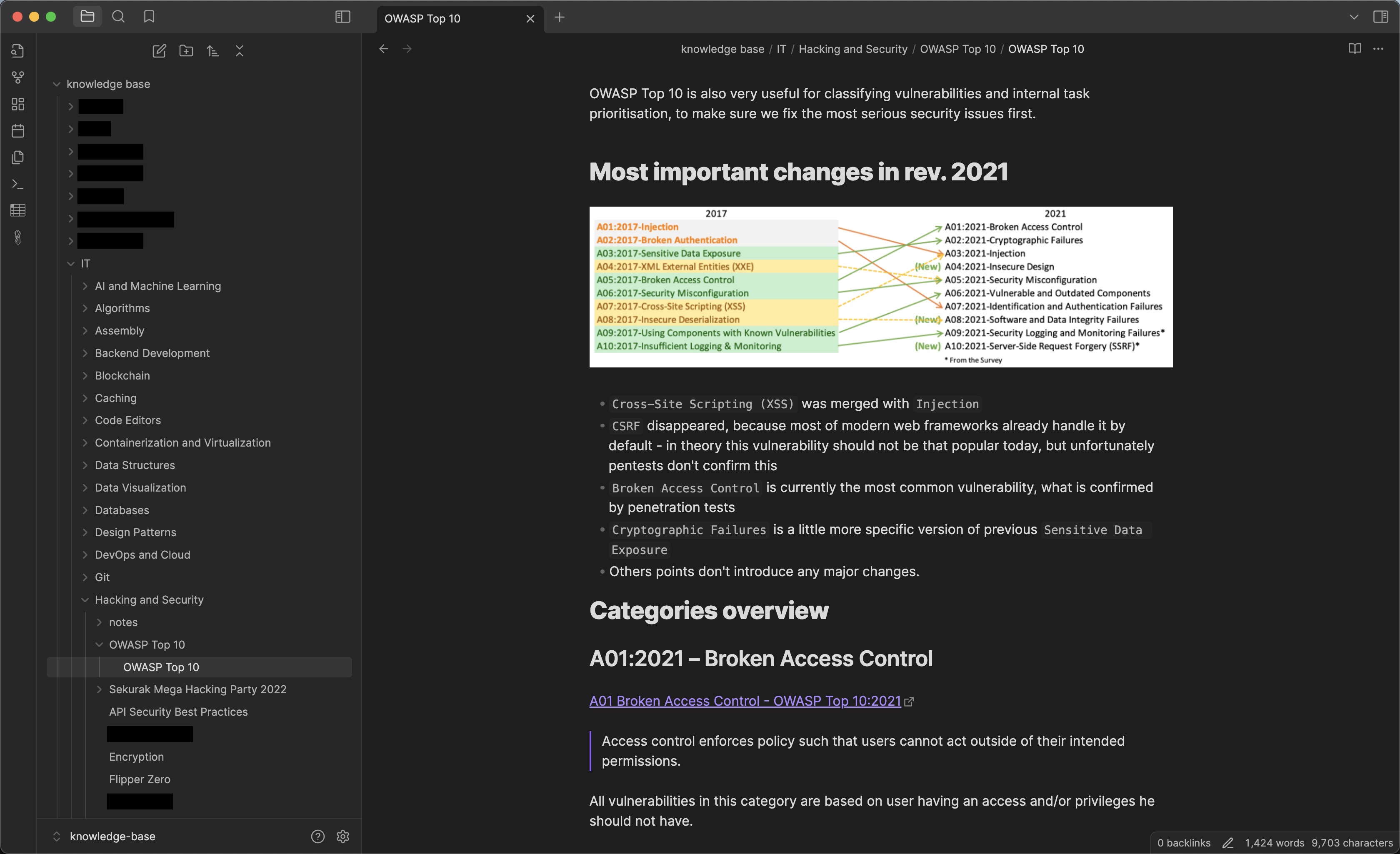Click the 0 backlinks status indicator
The image size is (1400, 854).
point(1184,843)
